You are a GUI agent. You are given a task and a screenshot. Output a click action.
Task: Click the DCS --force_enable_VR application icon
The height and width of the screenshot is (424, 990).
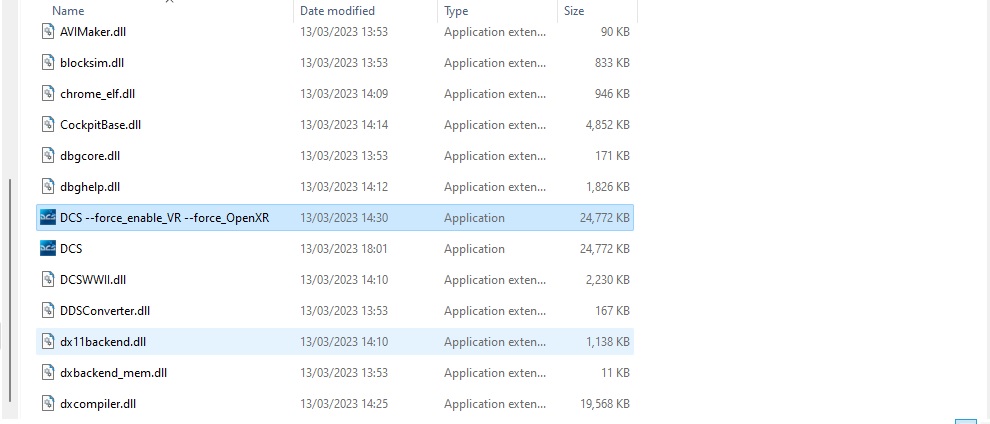click(48, 218)
